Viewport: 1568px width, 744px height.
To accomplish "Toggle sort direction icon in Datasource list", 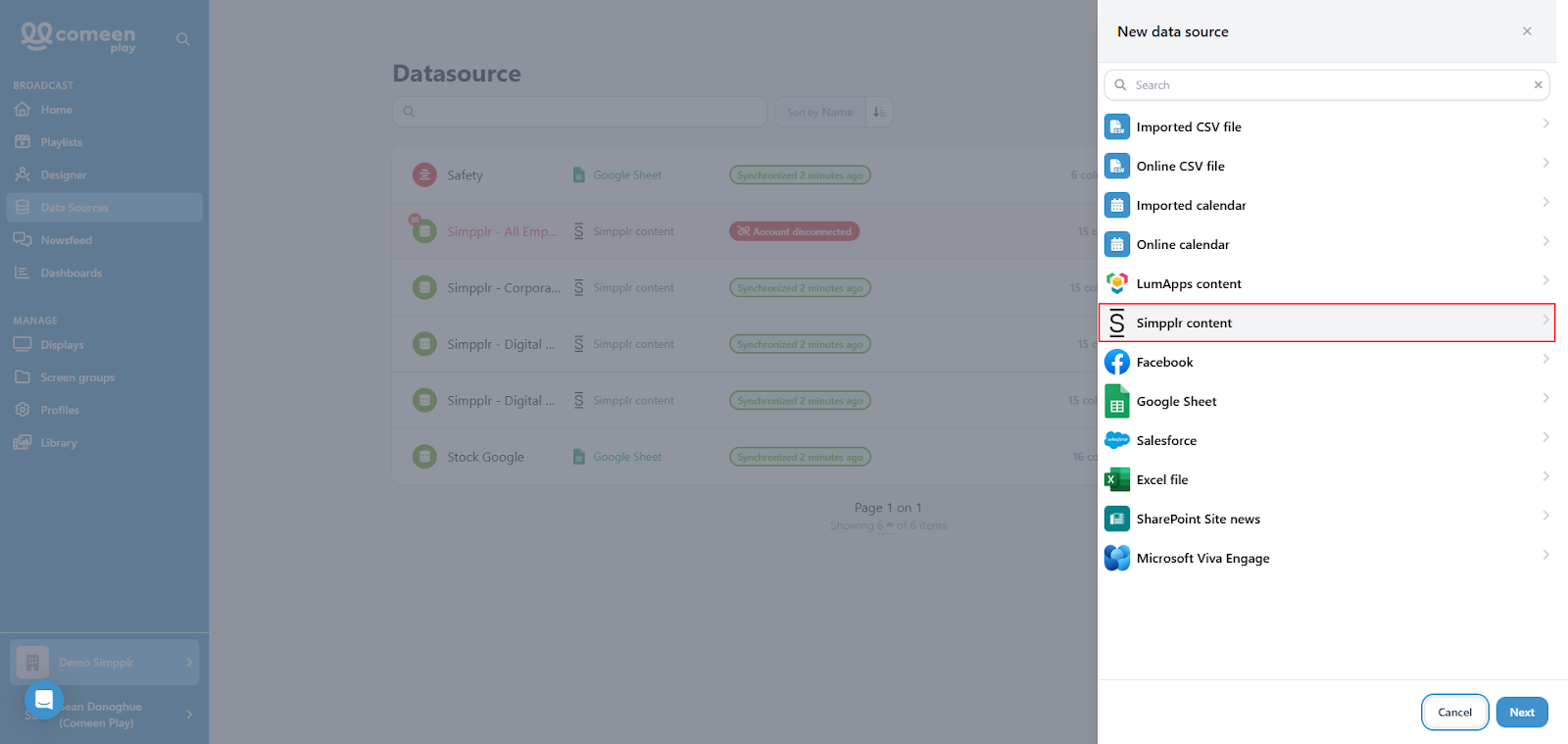I will click(x=879, y=112).
